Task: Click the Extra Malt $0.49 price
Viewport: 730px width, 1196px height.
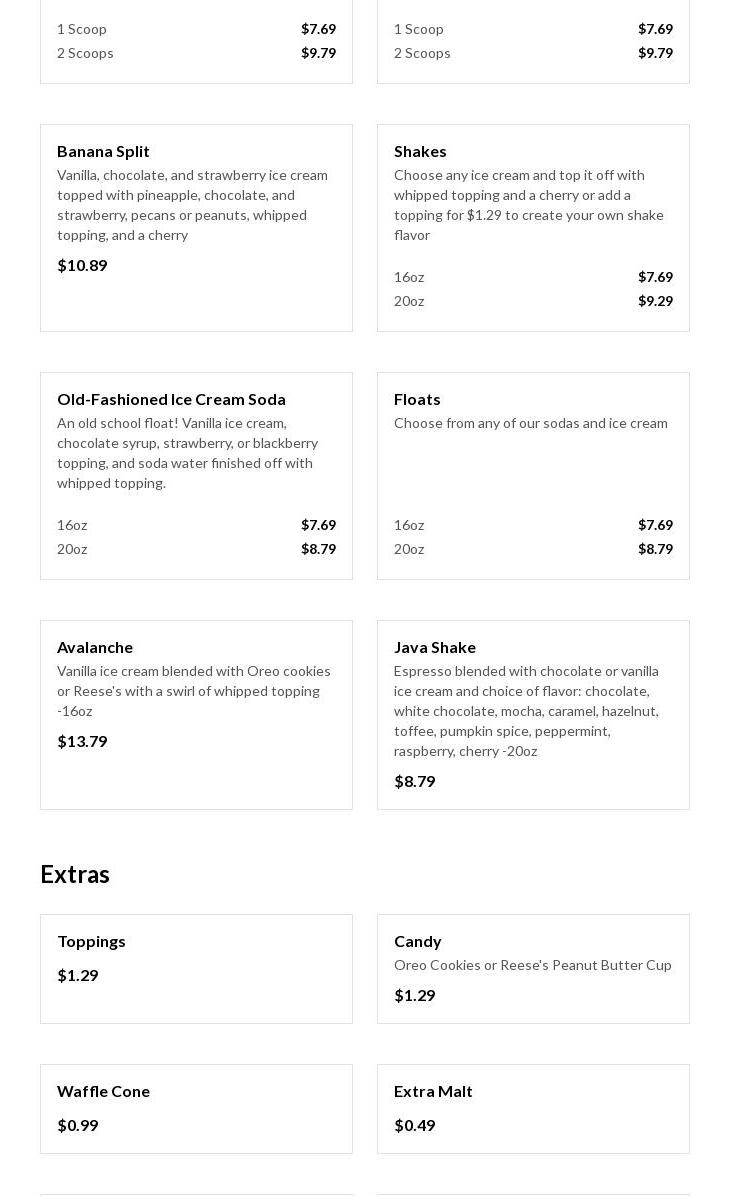Action: point(414,1125)
